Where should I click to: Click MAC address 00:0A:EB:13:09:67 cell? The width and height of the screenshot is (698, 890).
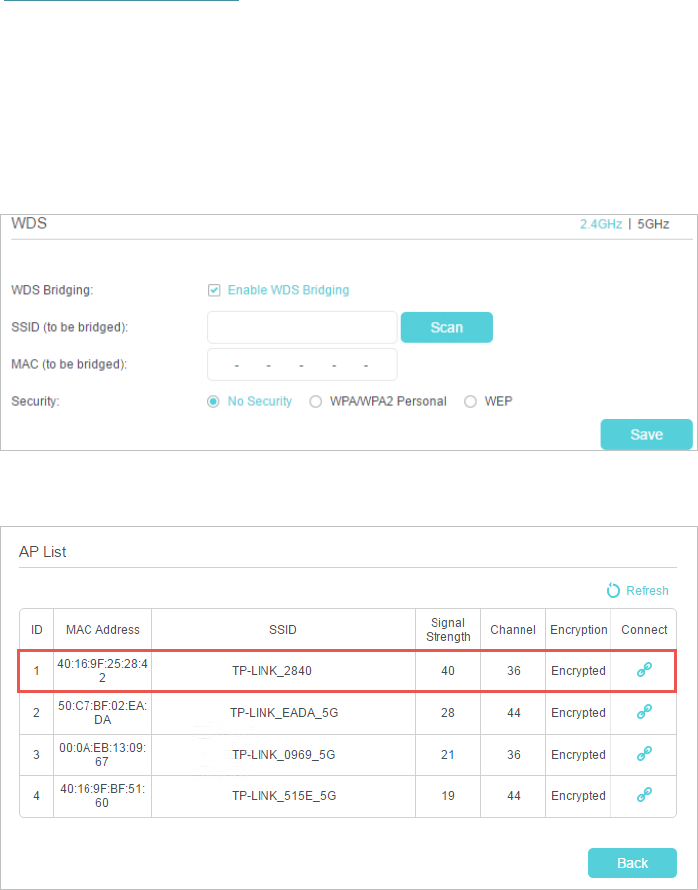click(103, 754)
